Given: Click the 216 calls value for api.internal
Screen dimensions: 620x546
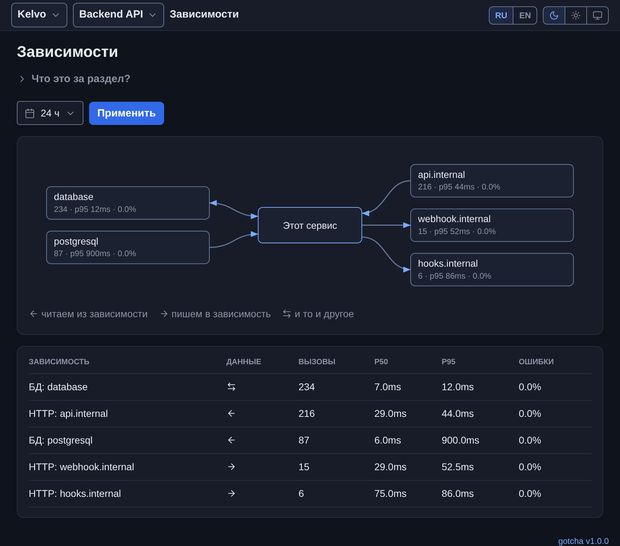Looking at the screenshot, I should (306, 414).
